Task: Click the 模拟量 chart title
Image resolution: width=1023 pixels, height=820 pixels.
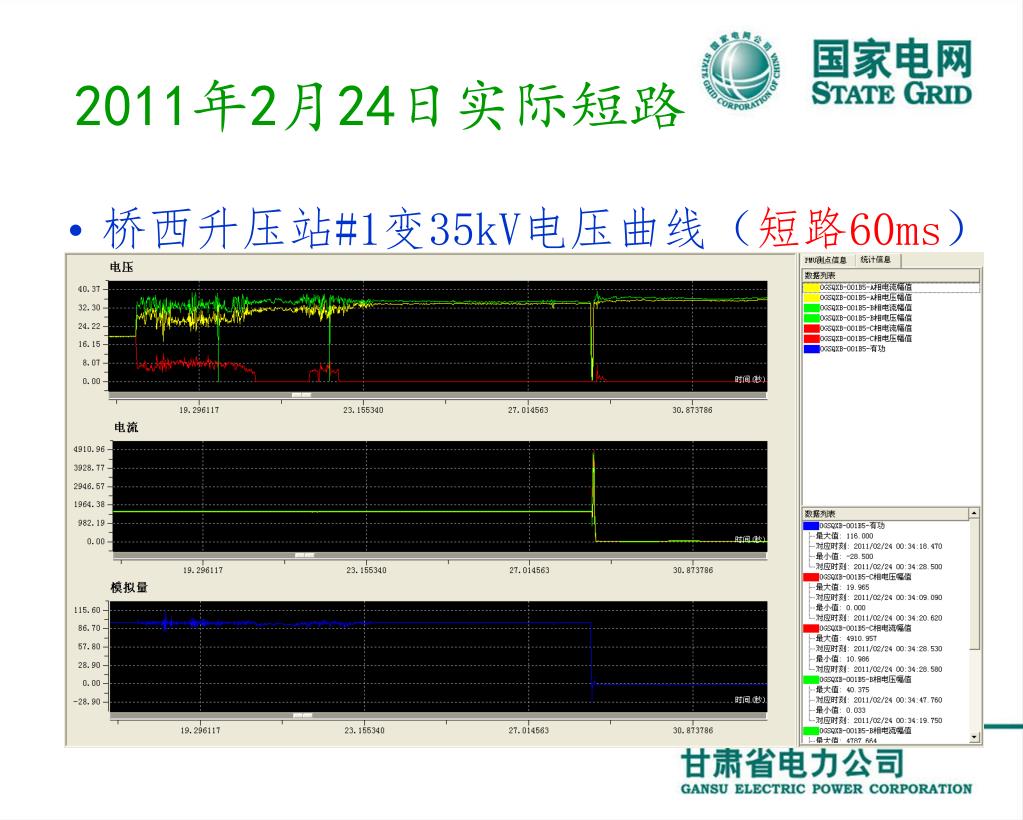Action: point(129,587)
